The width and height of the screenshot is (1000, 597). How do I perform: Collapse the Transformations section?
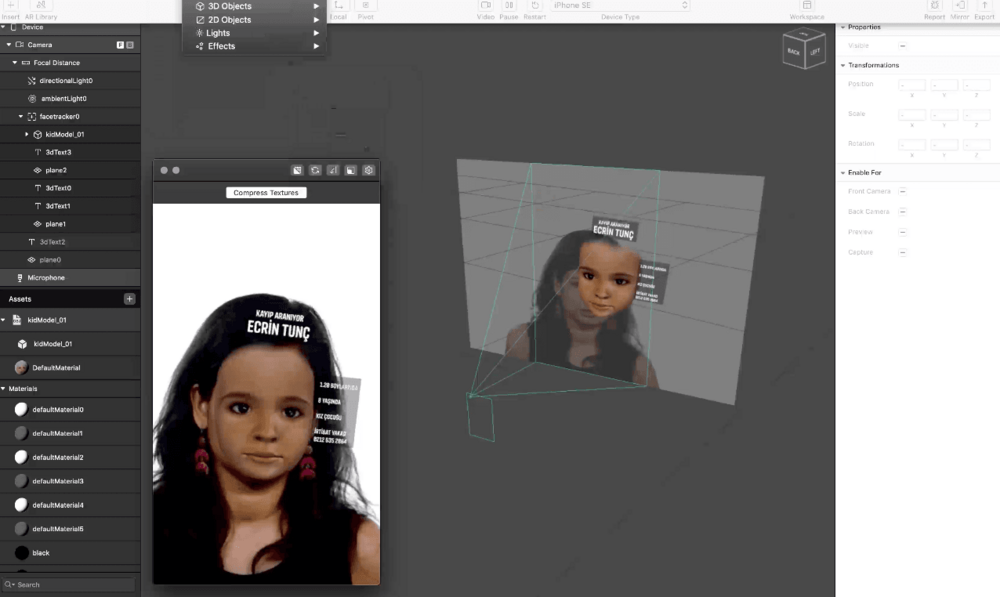tap(843, 65)
